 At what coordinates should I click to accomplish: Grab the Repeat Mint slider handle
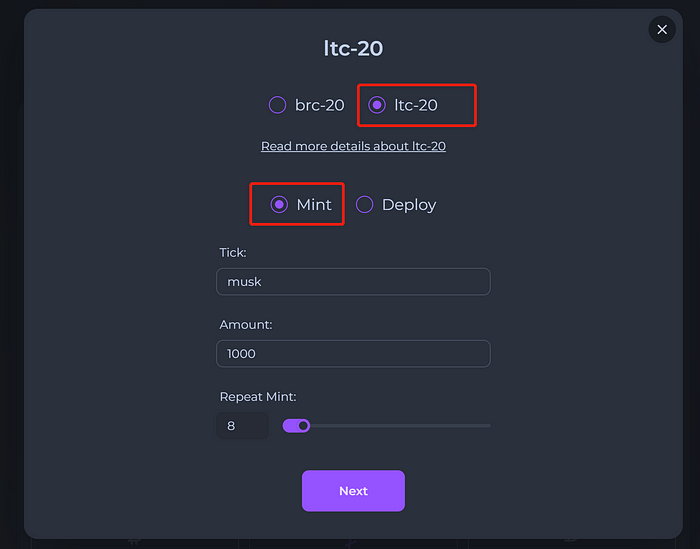pyautogui.click(x=303, y=426)
